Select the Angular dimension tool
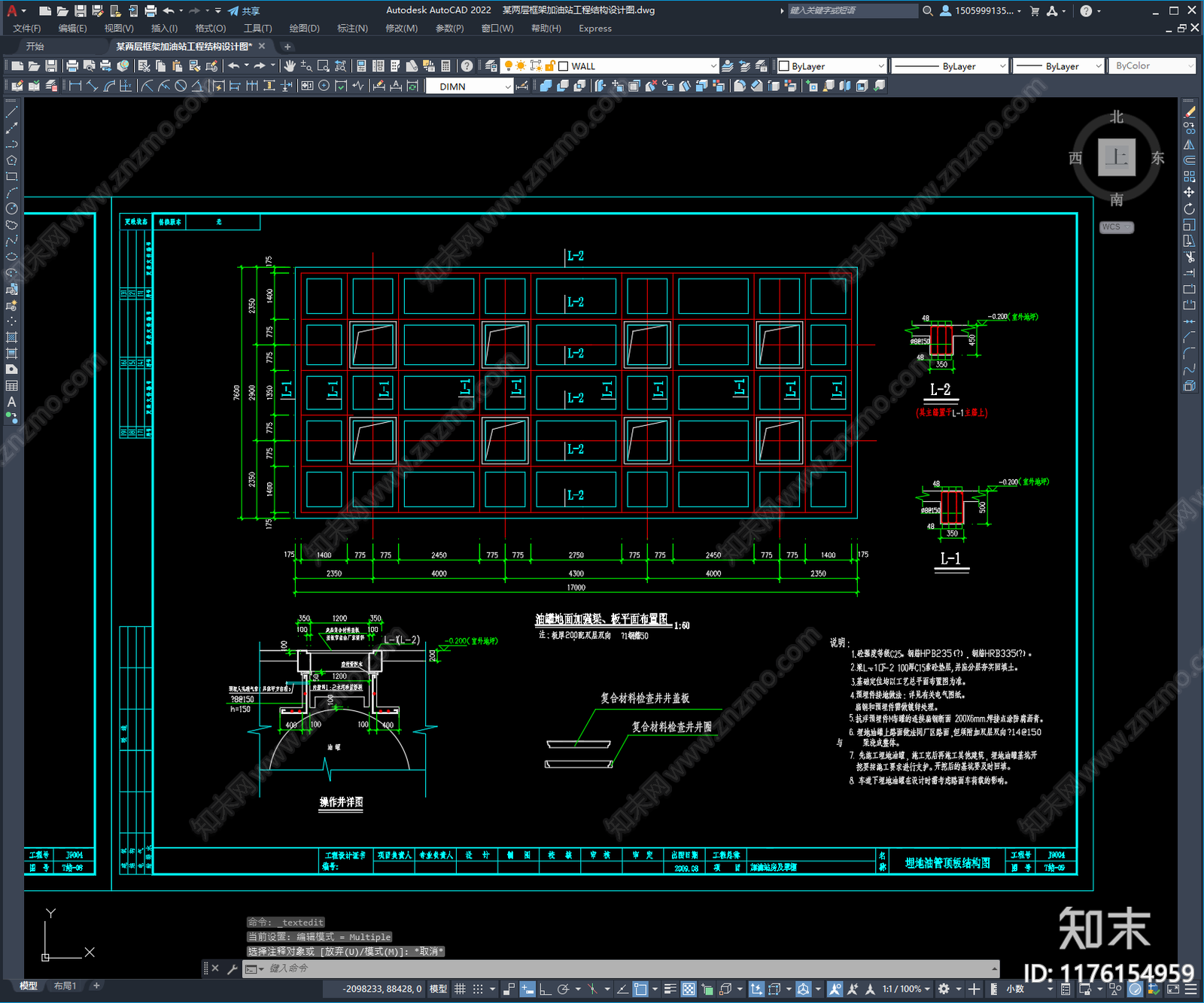Viewport: 1204px width, 1003px height. (198, 86)
